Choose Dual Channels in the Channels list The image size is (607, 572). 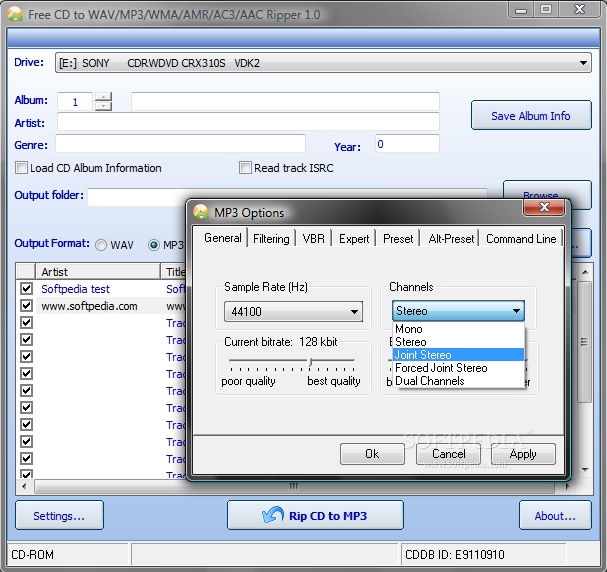click(x=458, y=381)
